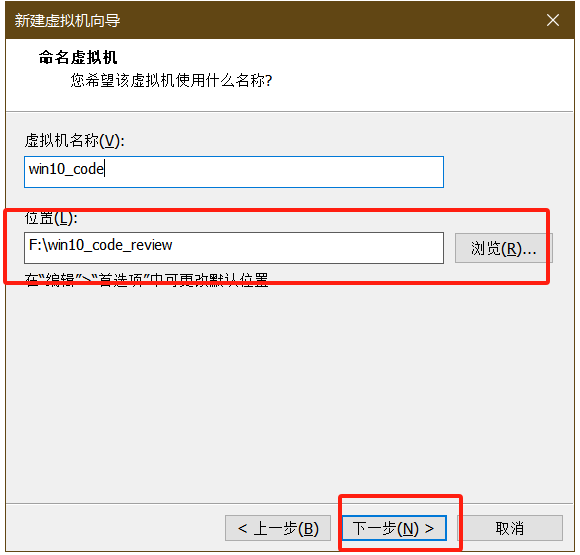Click the 虚拟机名称(V): label
Viewport: 580px width, 555px height.
coord(75,141)
